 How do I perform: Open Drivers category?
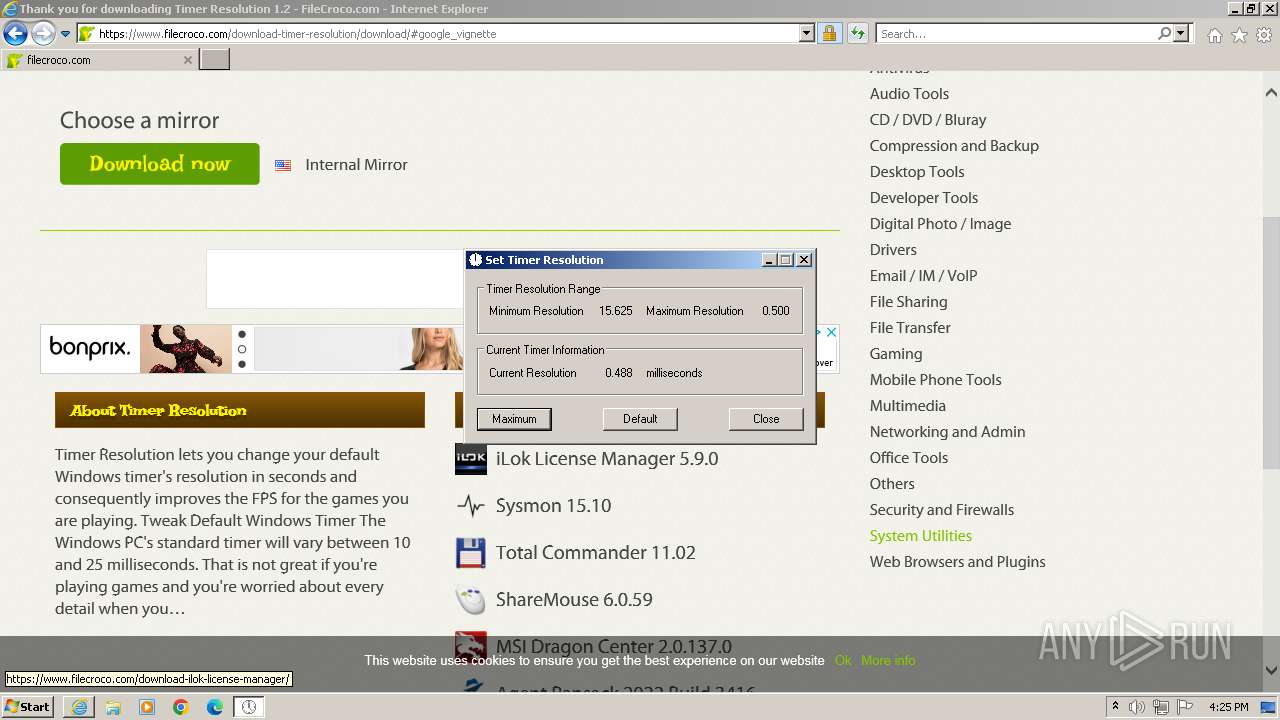893,250
